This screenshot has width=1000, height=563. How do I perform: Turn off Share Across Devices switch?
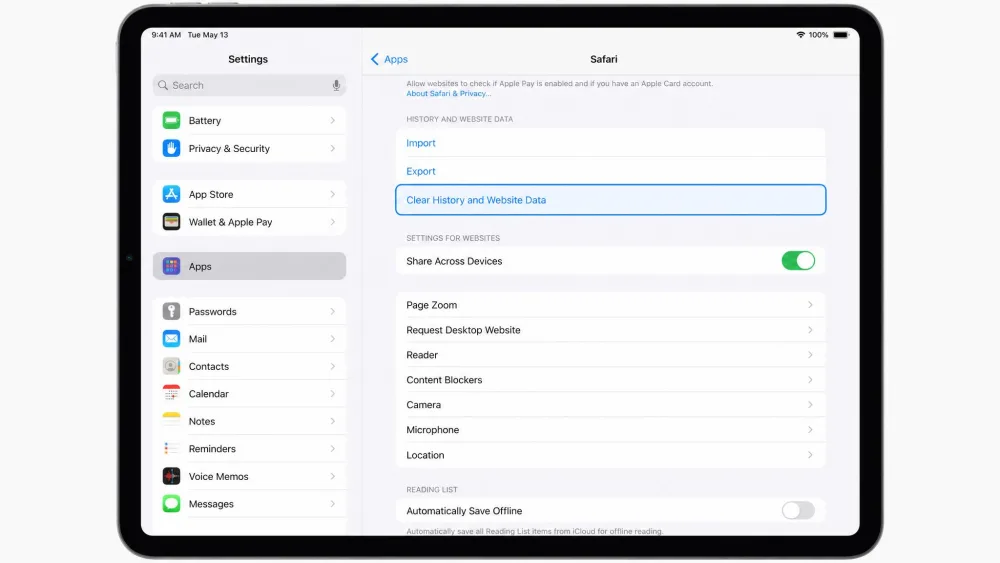(798, 261)
